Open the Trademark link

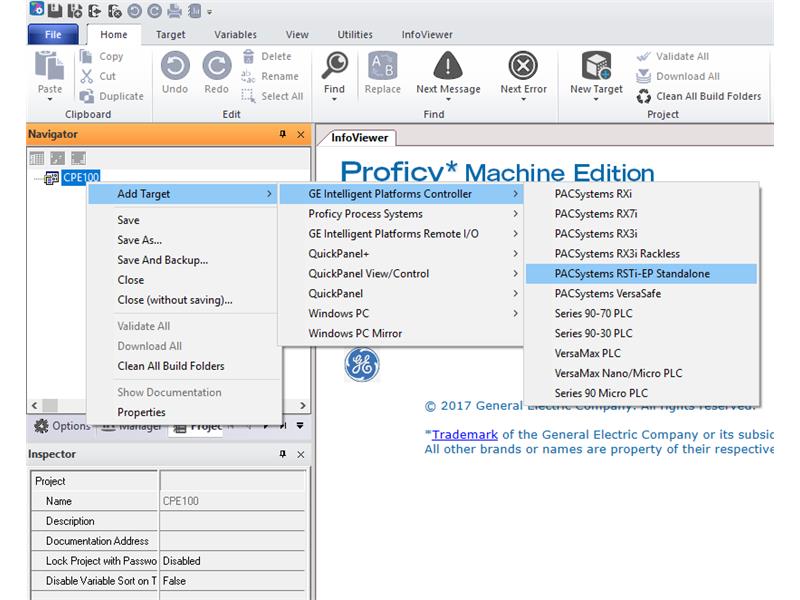tap(465, 435)
